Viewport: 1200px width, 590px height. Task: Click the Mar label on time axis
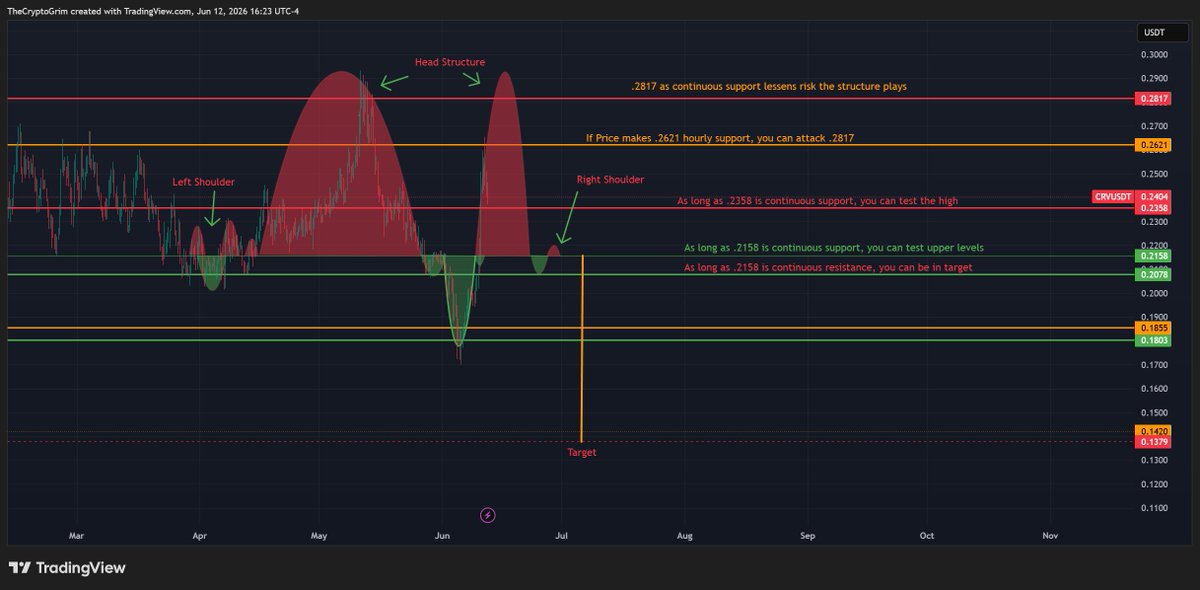point(76,536)
